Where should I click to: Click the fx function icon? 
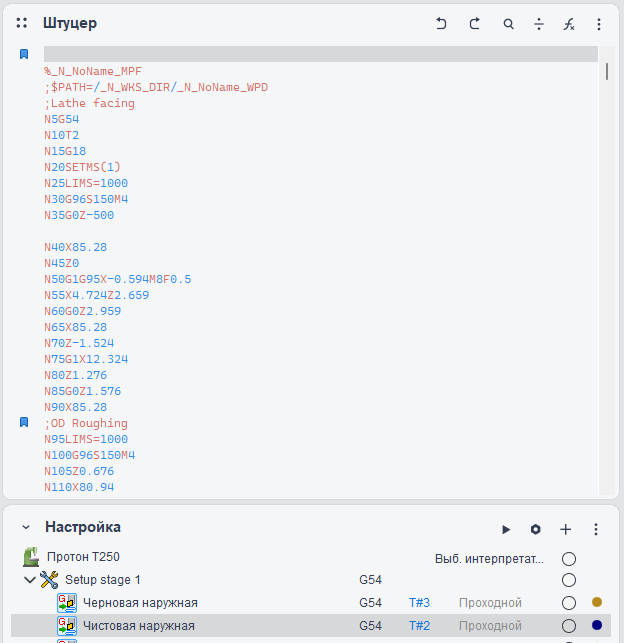coord(569,24)
